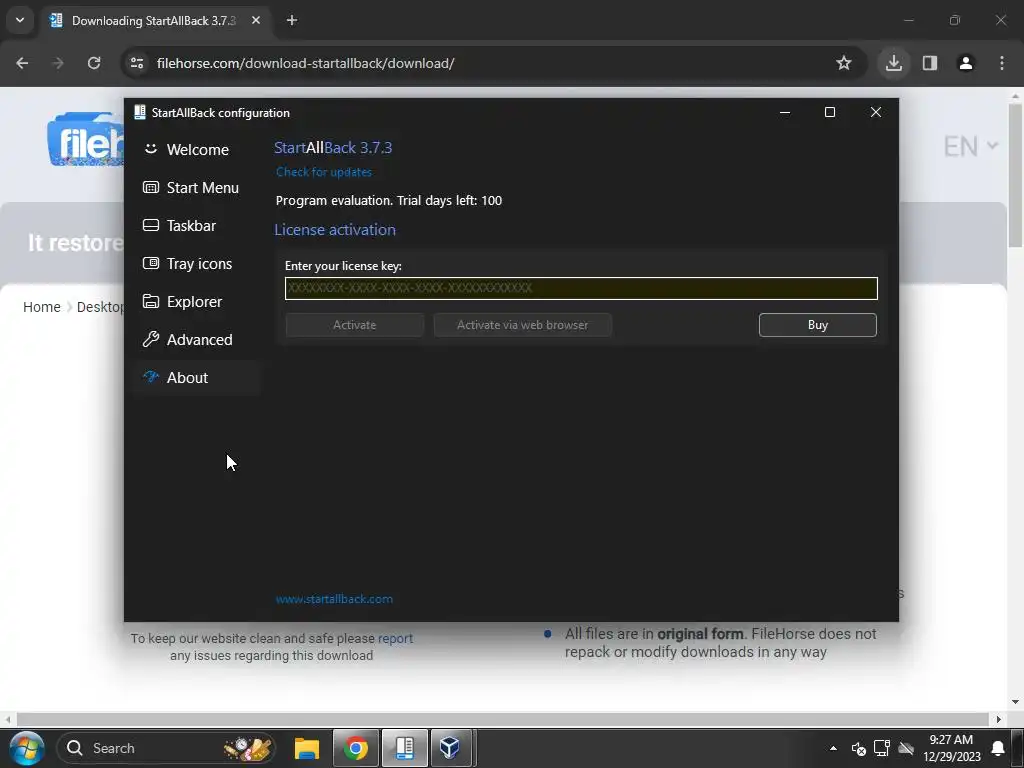Reload the FileHorse page
Screen dimensions: 1024x768
click(94, 63)
